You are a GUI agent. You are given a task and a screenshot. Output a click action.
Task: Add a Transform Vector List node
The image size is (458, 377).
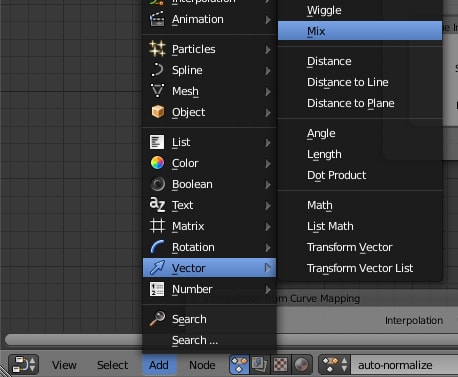(360, 268)
